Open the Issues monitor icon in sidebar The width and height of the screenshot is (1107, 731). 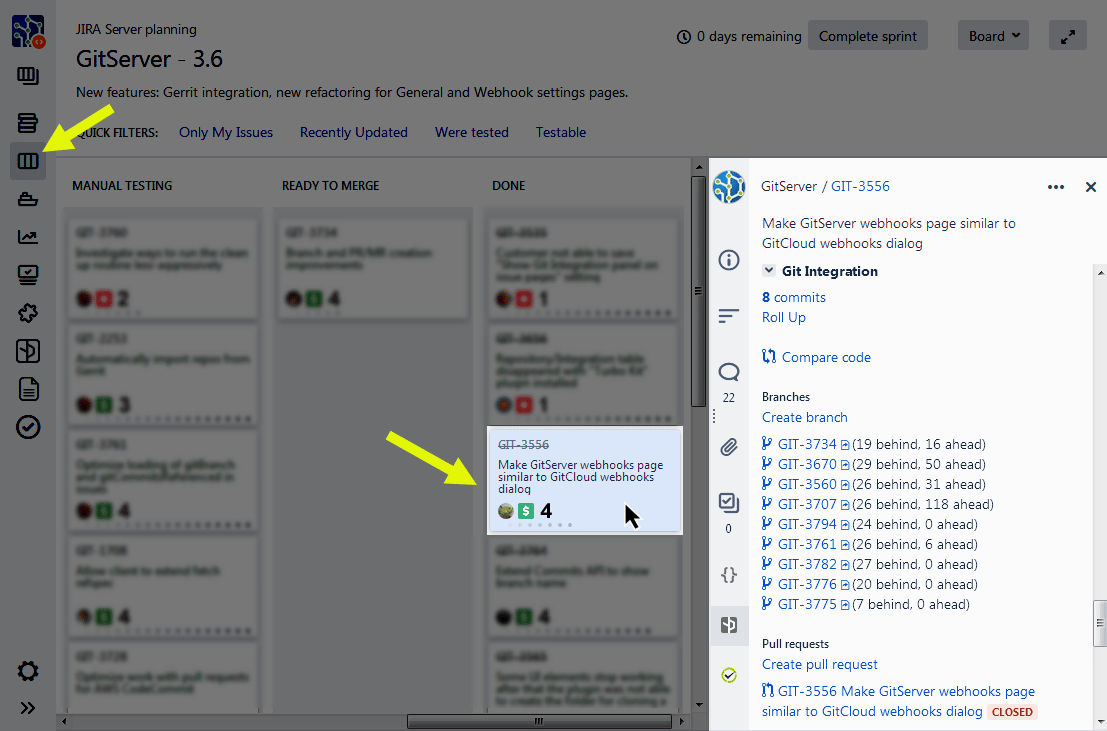(28, 275)
